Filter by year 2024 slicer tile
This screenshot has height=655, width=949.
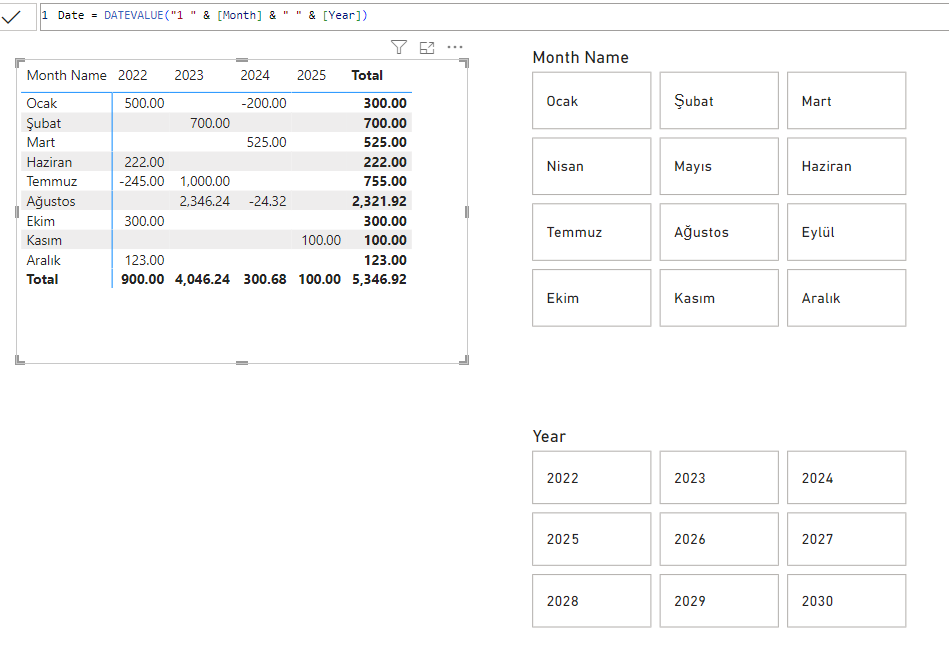tap(846, 477)
